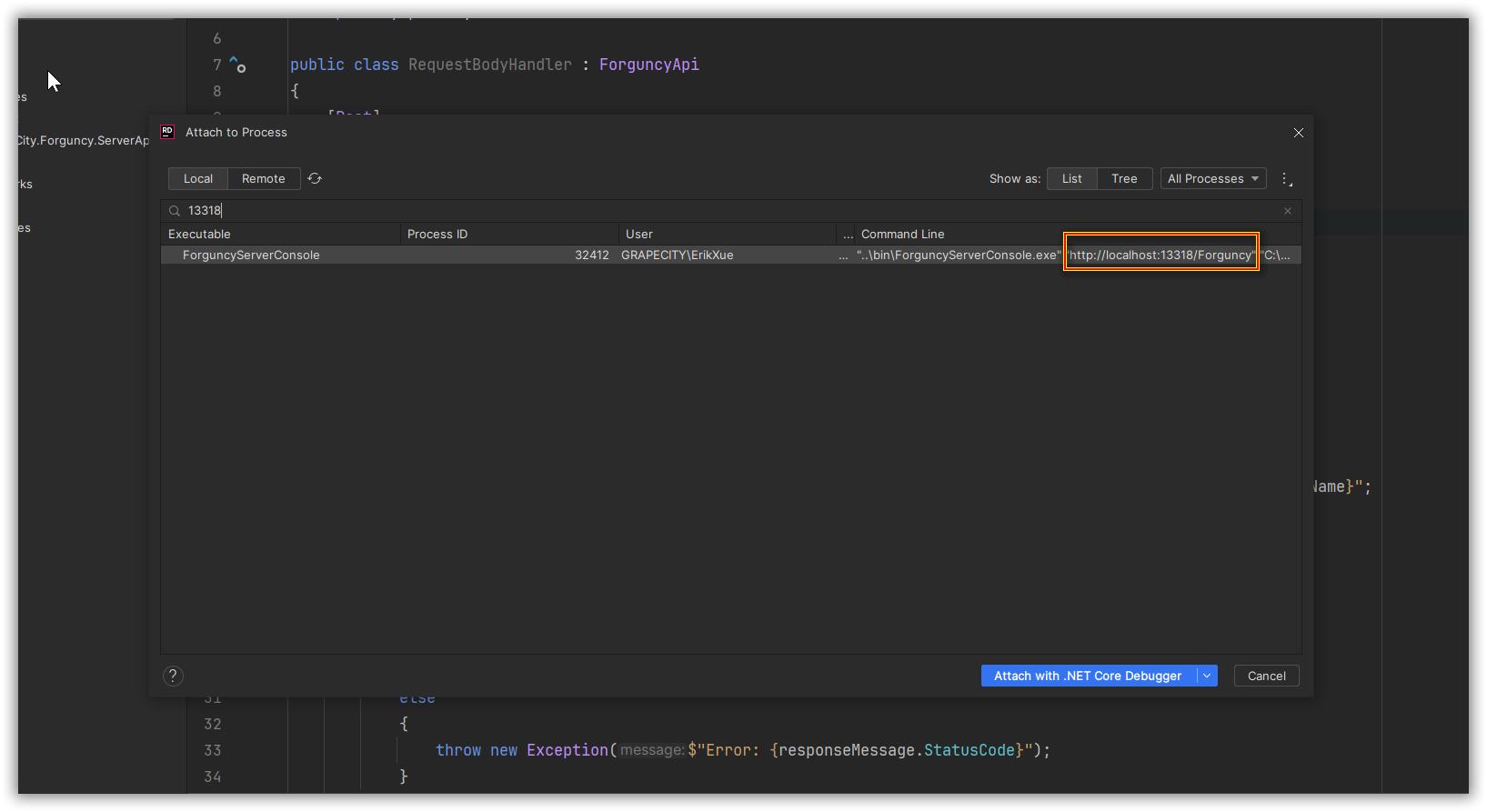Clear the process search text
The height and width of the screenshot is (812, 1487).
click(x=1288, y=211)
